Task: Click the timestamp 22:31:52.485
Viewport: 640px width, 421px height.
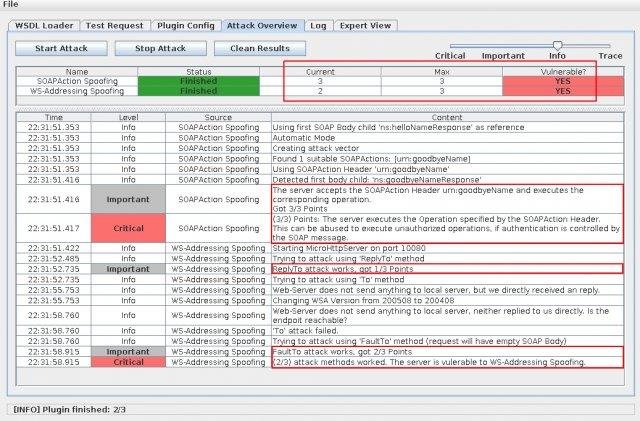Action: coord(54,259)
